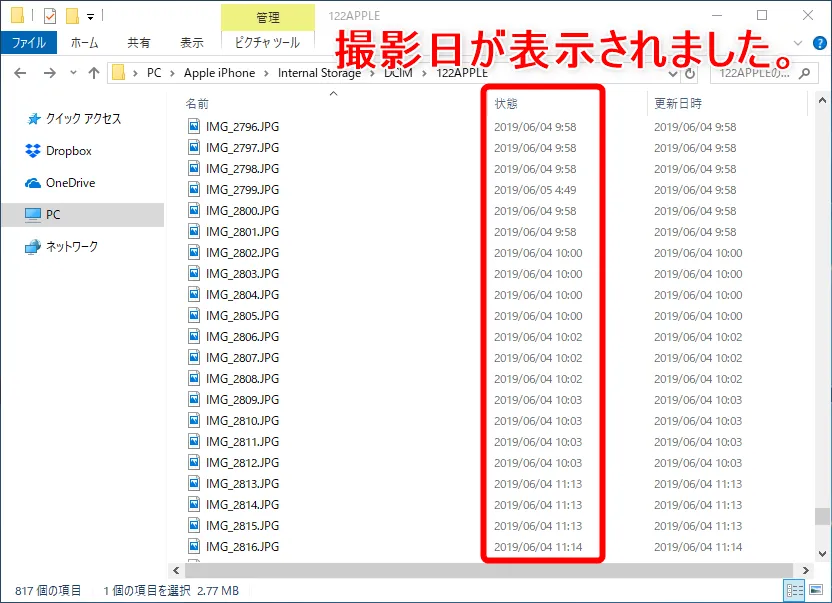Click the New Folder quick access icon
This screenshot has width=832, height=603.
pyautogui.click(x=72, y=16)
